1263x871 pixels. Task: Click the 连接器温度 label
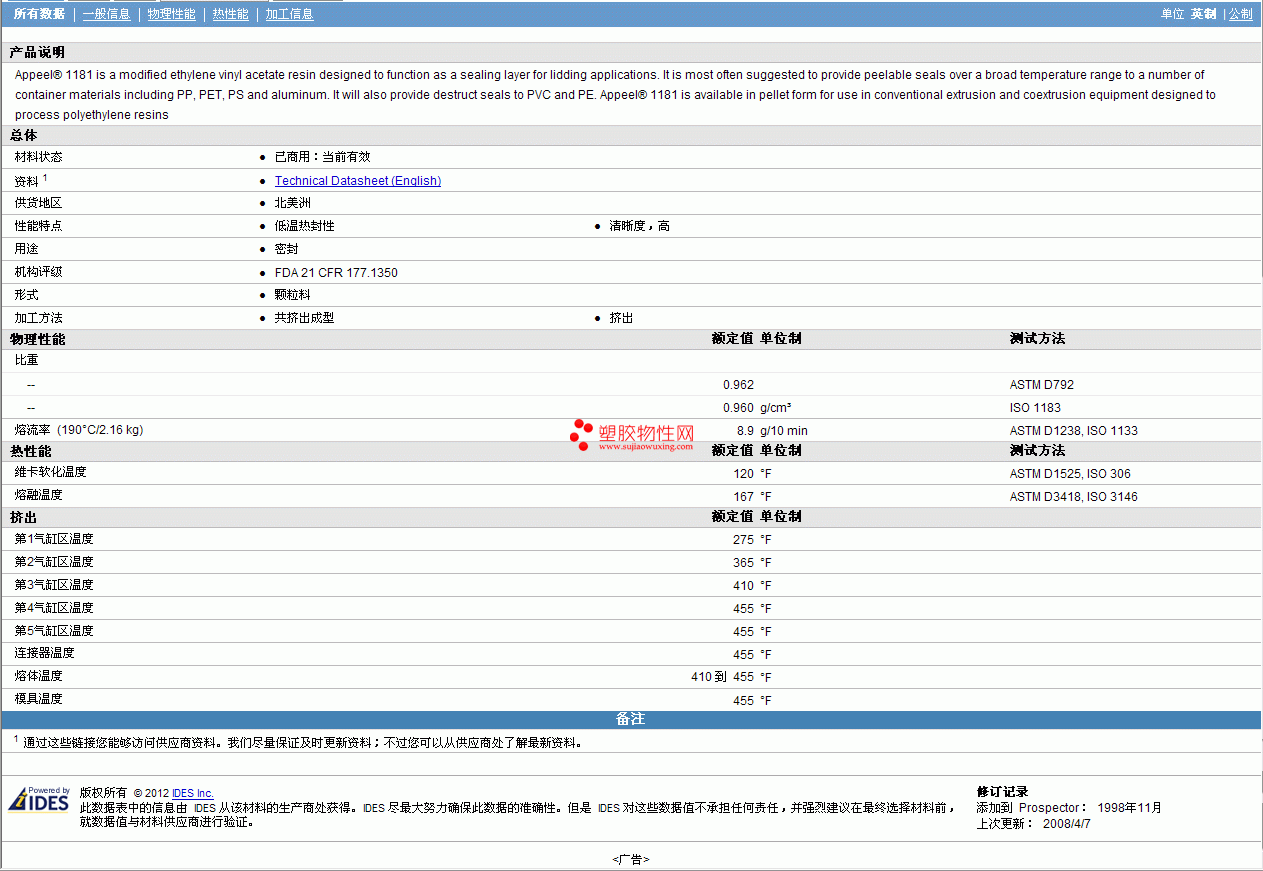44,653
